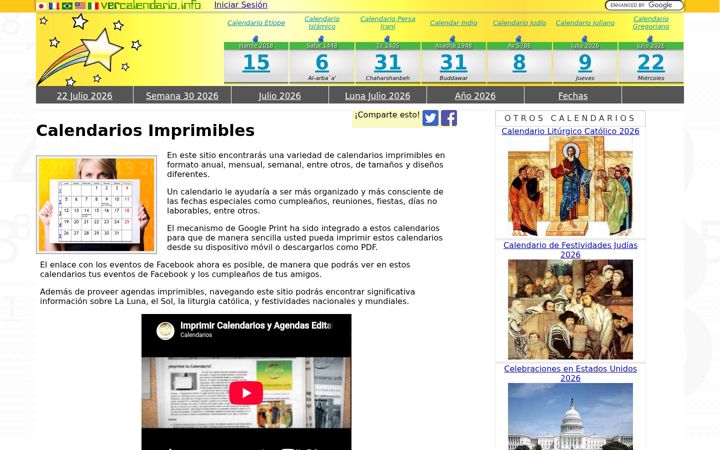This screenshot has width=720, height=450.
Task: Open Calendar Indio link
Action: click(x=453, y=22)
